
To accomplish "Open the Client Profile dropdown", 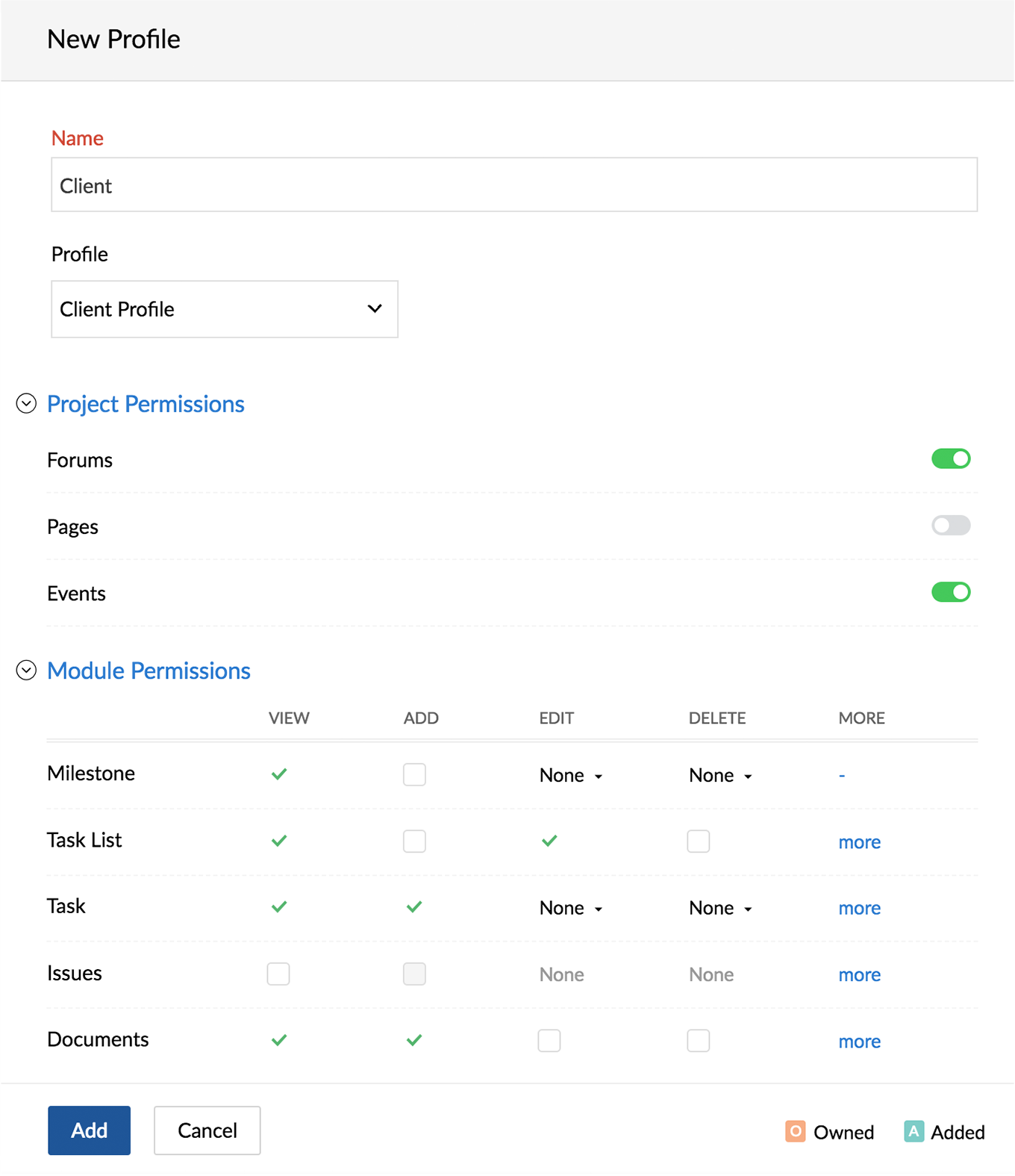I will click(225, 309).
